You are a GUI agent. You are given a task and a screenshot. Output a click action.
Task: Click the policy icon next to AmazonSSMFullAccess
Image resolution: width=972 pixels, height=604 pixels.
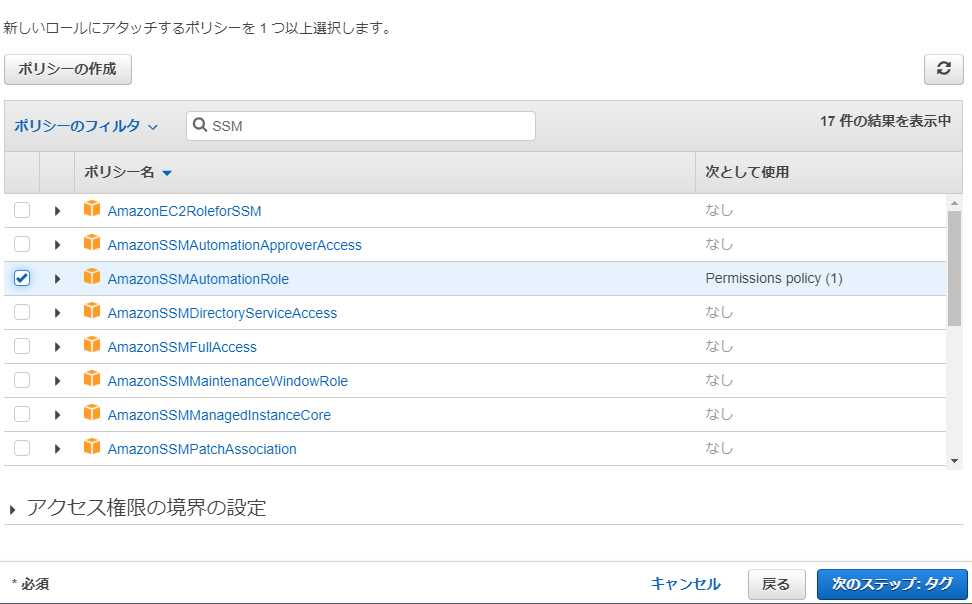[x=92, y=345]
